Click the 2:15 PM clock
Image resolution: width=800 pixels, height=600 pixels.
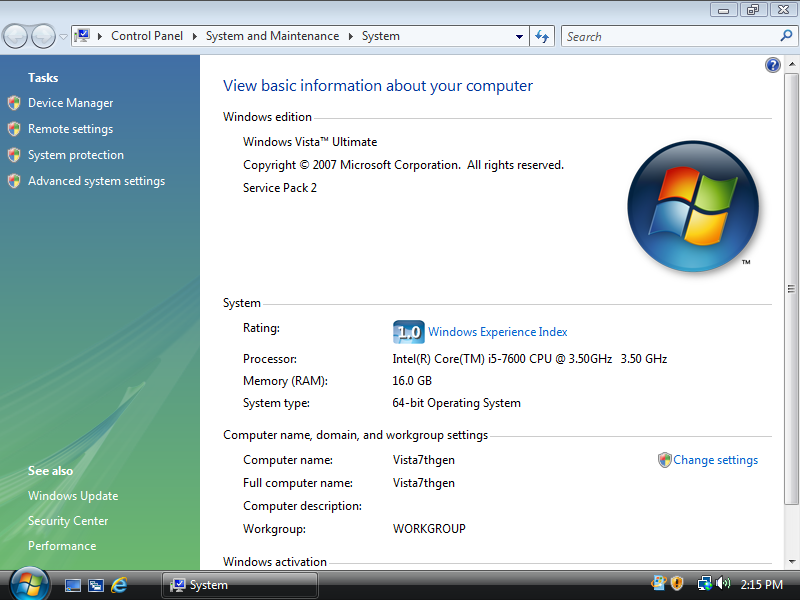point(762,585)
